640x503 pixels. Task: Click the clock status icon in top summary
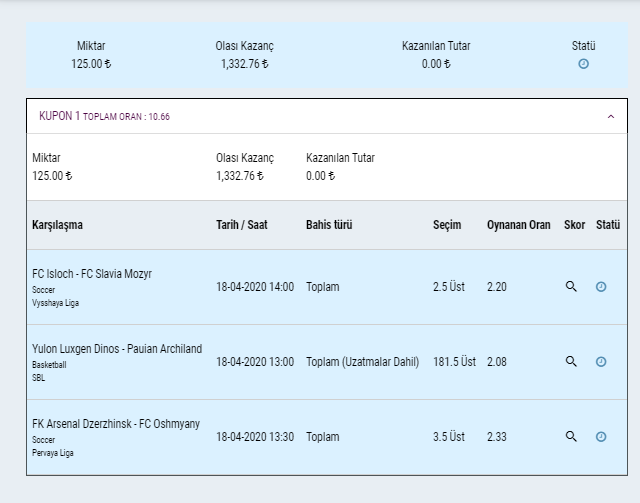pos(583,64)
